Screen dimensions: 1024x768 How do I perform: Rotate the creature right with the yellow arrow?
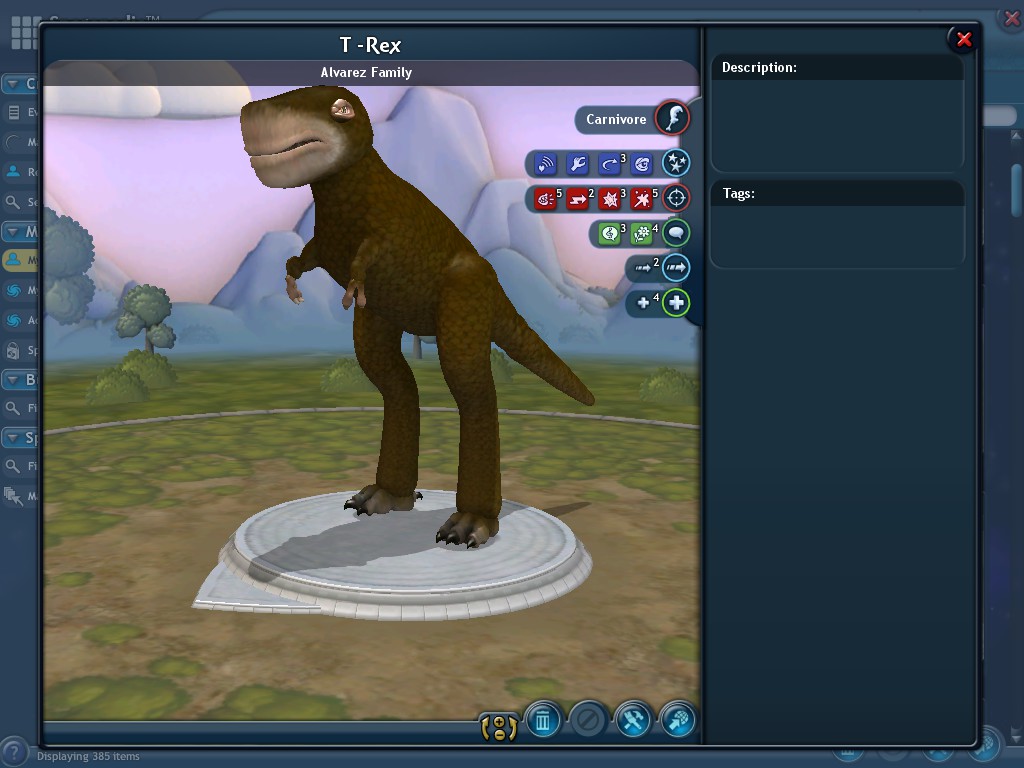(513, 728)
